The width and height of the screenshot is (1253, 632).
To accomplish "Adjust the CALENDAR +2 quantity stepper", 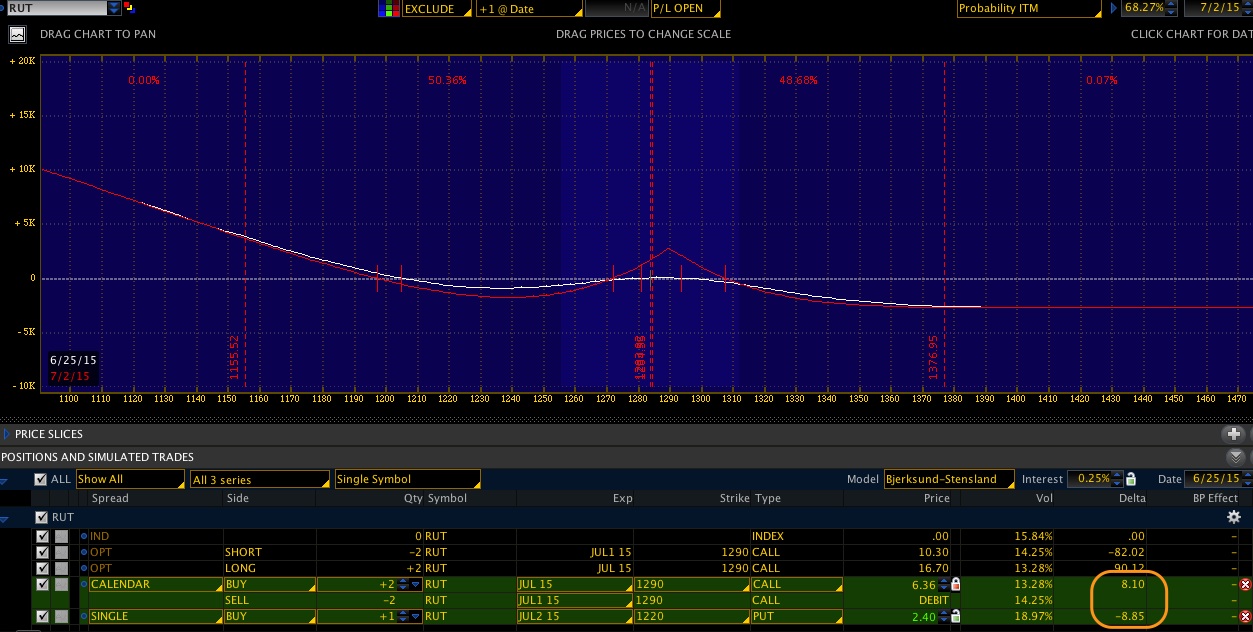I will [404, 584].
